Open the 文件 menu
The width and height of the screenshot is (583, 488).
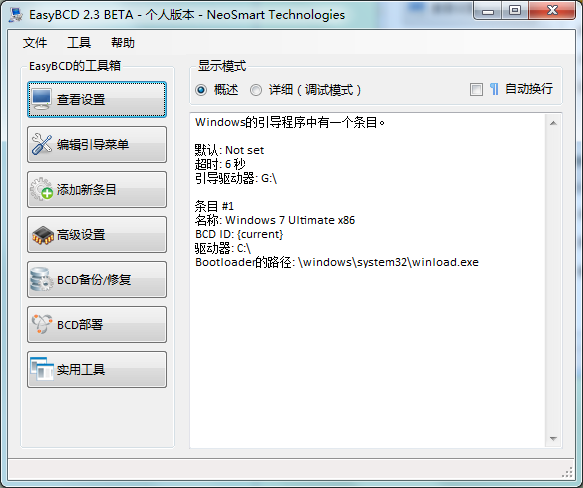point(35,43)
